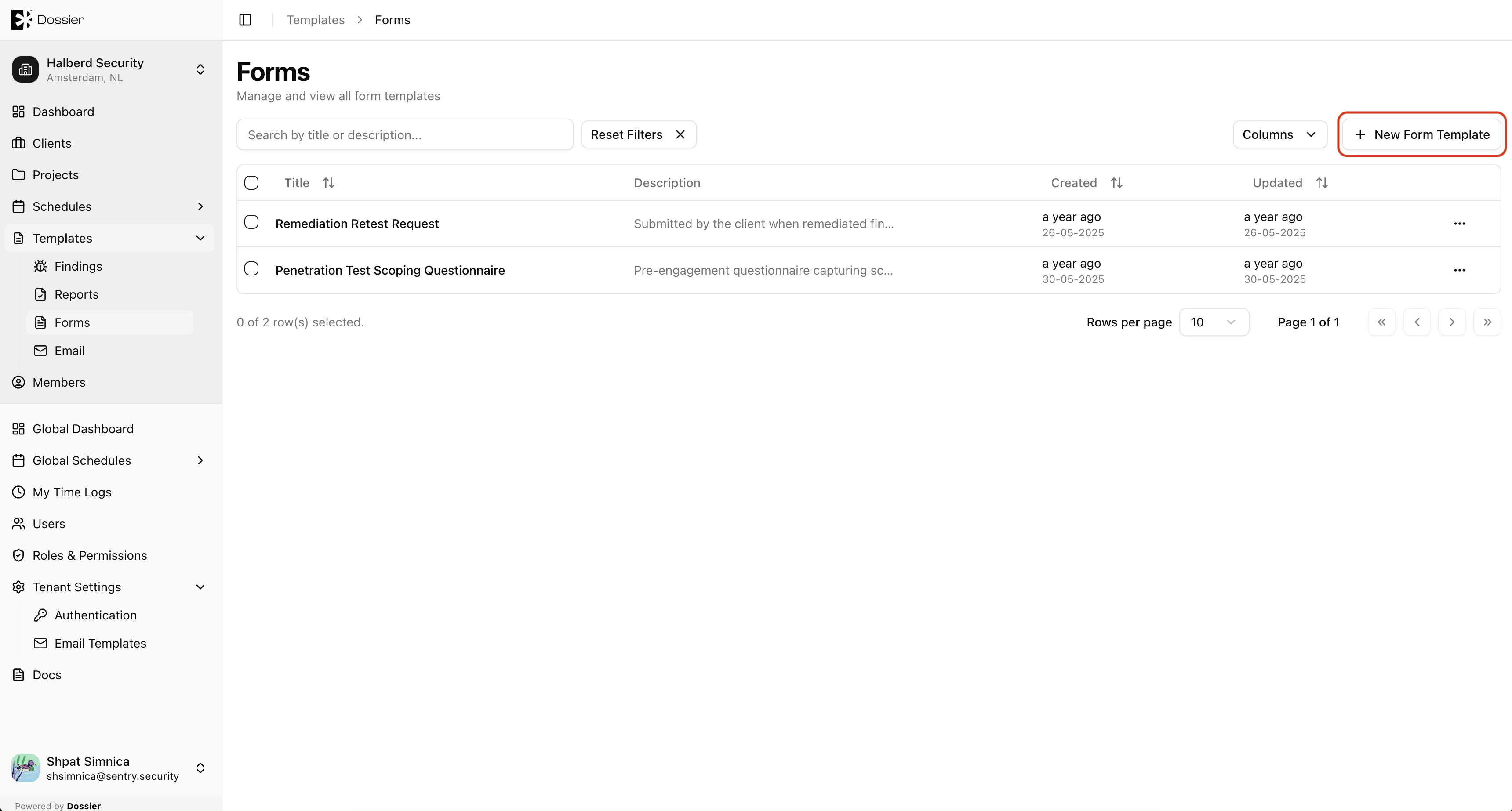The width and height of the screenshot is (1512, 811).
Task: Click the Halberd Security building icon
Action: 25,69
